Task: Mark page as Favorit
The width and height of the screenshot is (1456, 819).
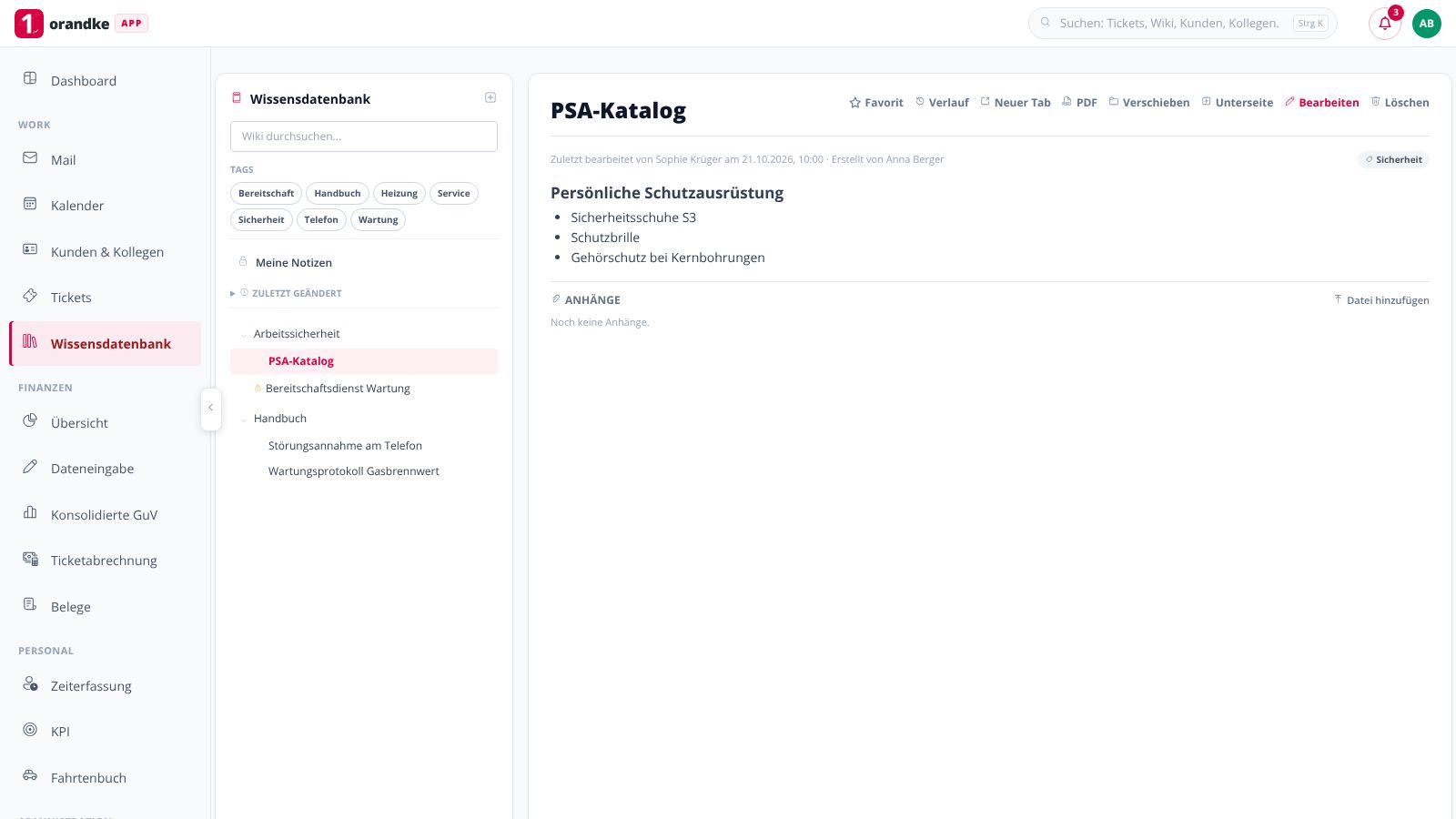Action: 876,103
